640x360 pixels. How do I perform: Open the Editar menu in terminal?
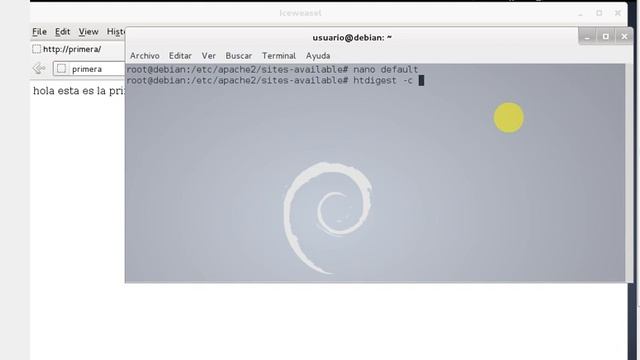(x=180, y=56)
